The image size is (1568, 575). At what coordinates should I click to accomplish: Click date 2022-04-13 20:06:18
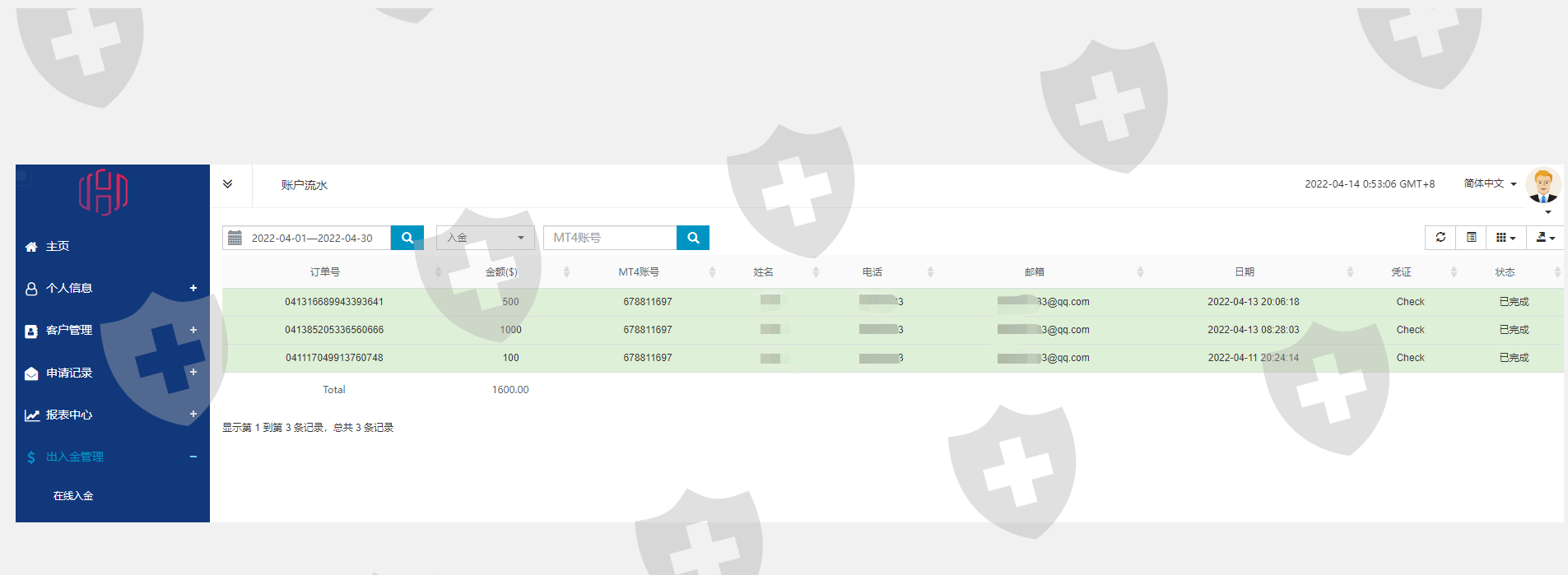(x=1254, y=302)
